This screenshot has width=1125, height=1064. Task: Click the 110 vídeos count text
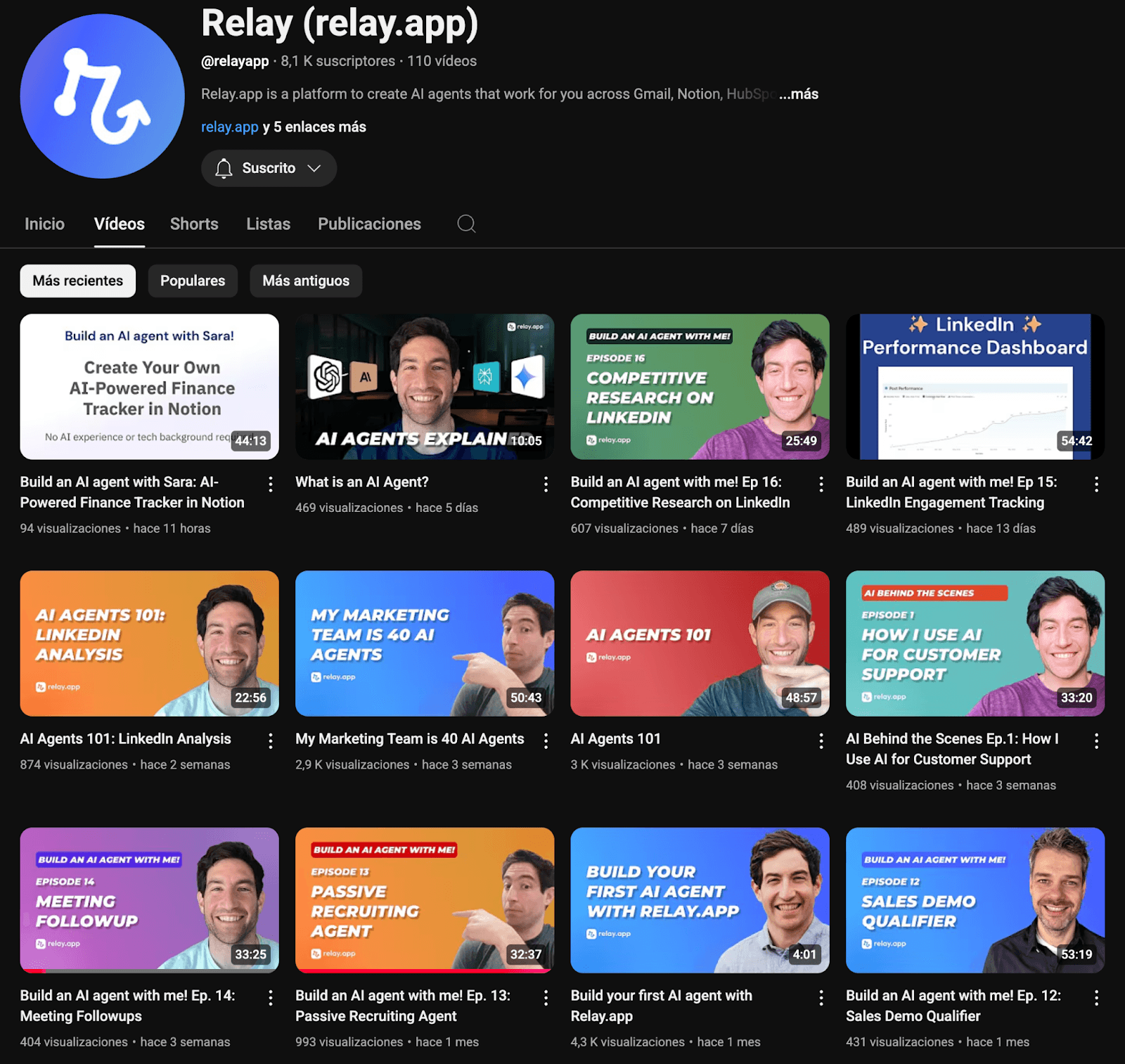442,61
